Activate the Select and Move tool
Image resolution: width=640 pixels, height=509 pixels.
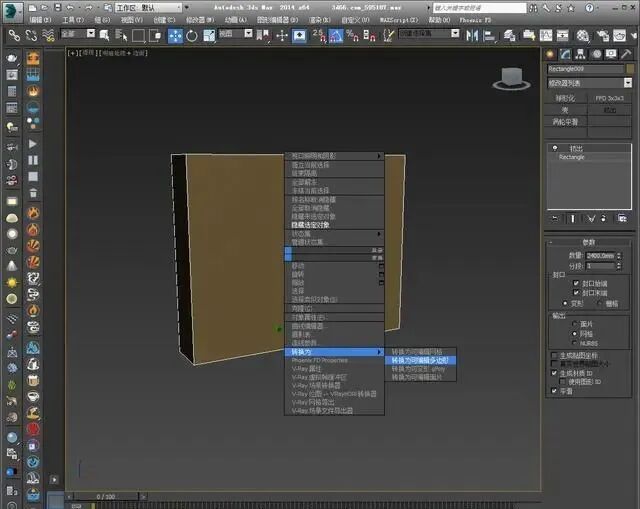pos(176,36)
